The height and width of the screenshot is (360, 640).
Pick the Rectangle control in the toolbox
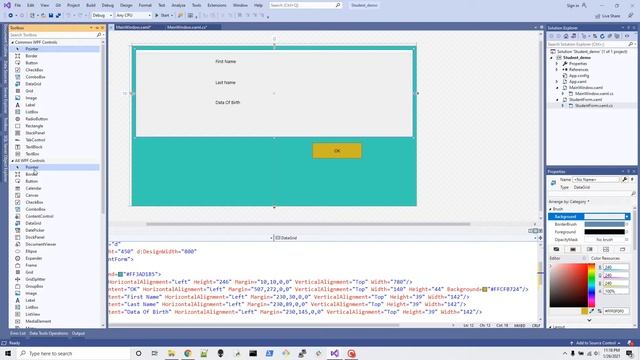pos(34,126)
